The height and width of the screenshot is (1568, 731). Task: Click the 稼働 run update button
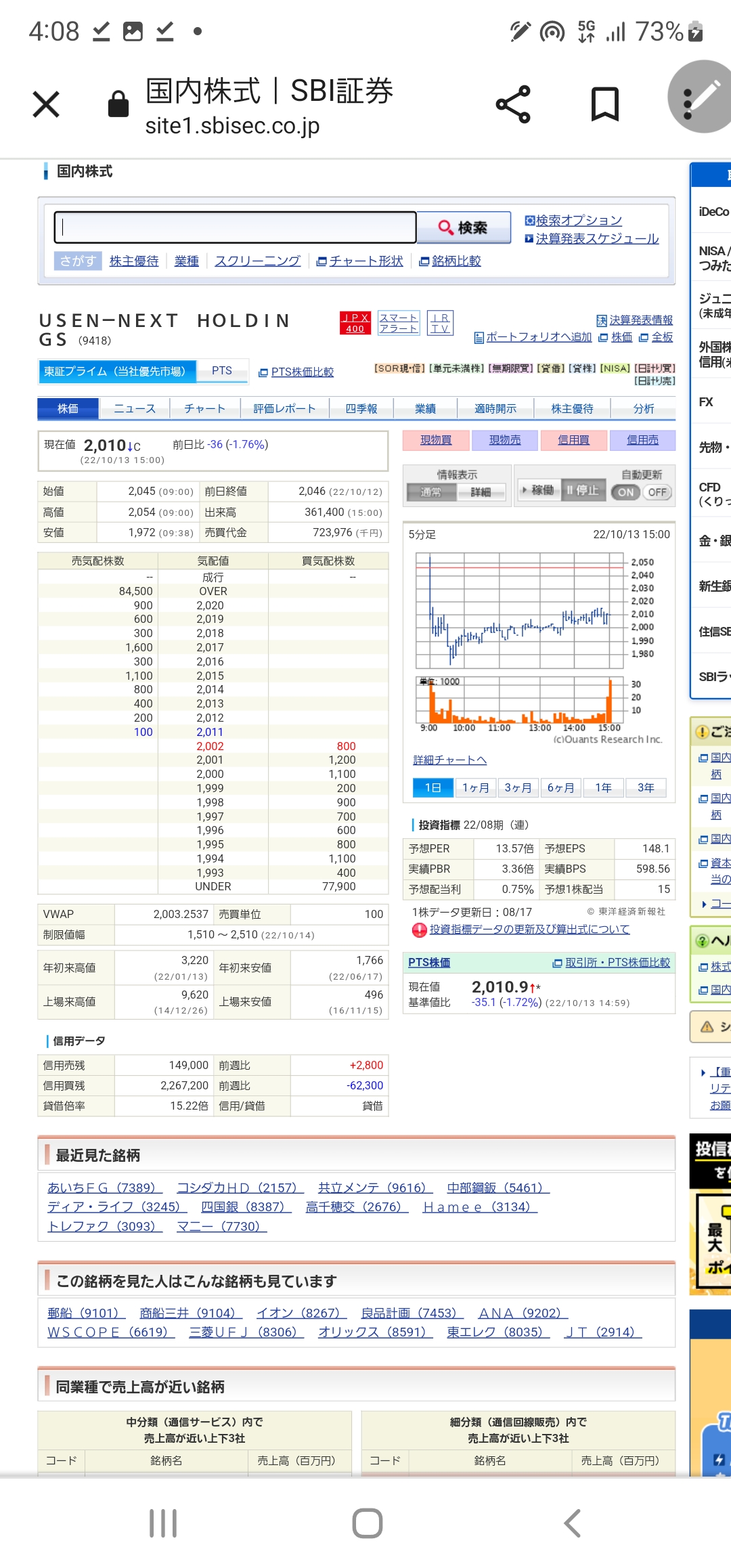(539, 489)
